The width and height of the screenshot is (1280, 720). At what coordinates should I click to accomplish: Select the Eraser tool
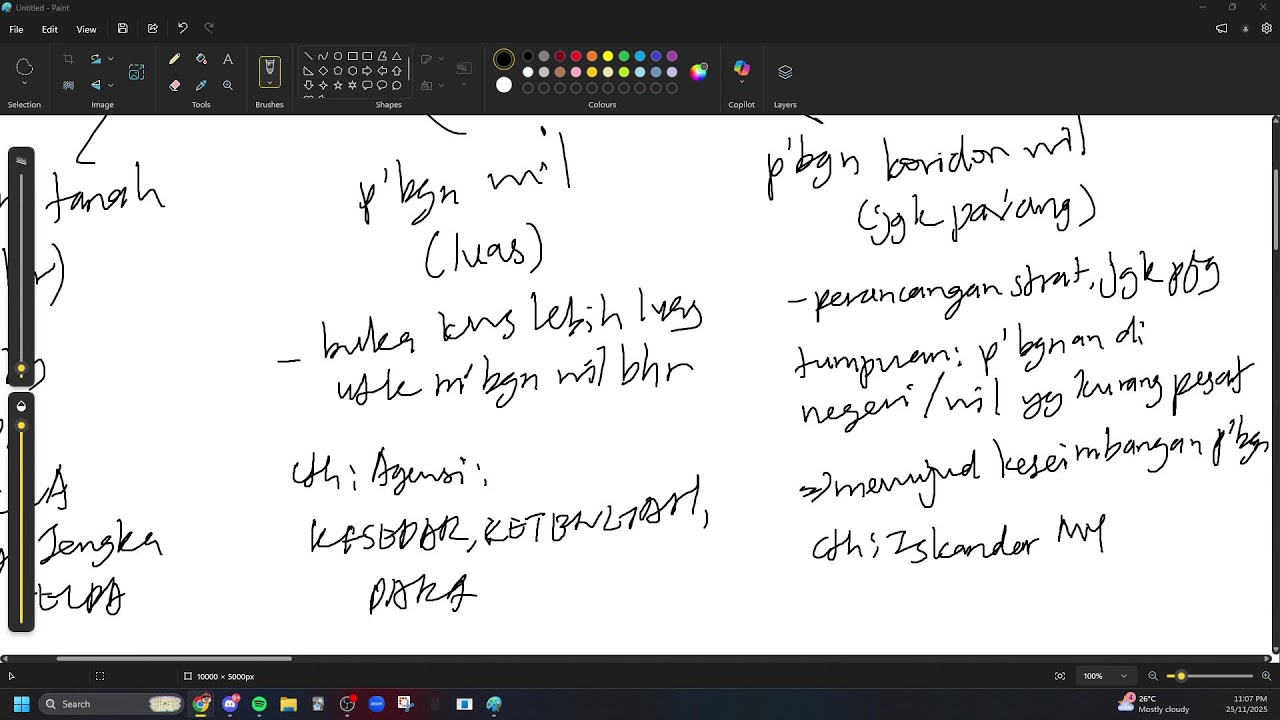pyautogui.click(x=175, y=86)
